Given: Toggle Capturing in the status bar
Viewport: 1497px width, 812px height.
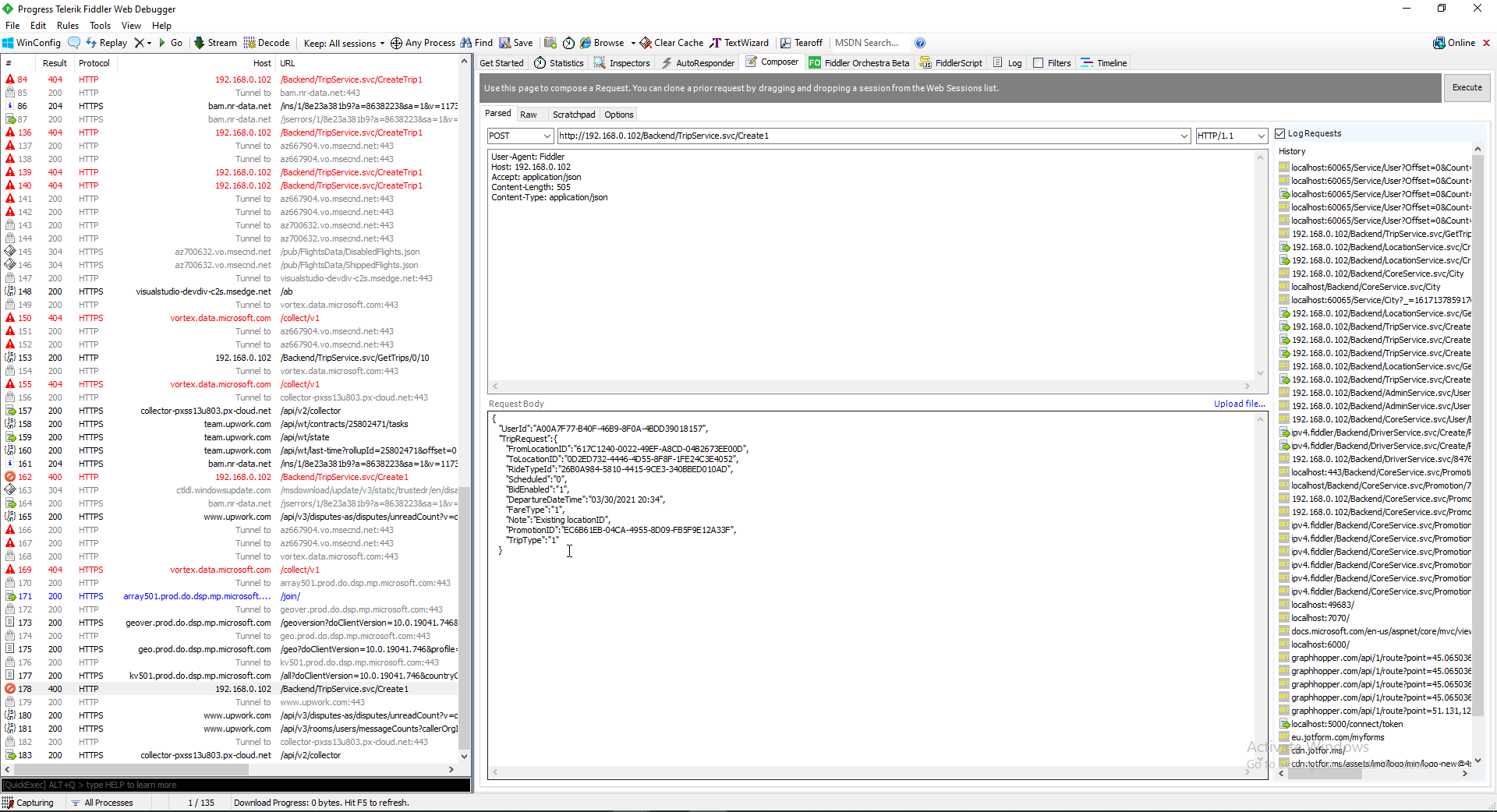Looking at the screenshot, I should pyautogui.click(x=28, y=803).
